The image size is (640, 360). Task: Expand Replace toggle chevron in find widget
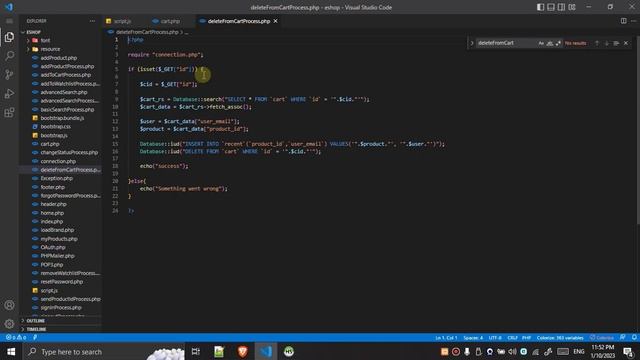pos(472,43)
